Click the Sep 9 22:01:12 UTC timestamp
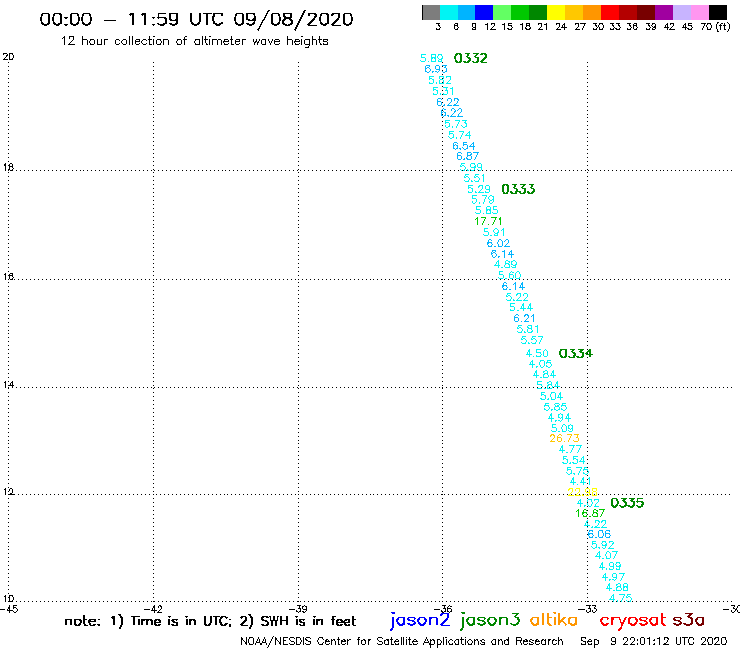 654,642
